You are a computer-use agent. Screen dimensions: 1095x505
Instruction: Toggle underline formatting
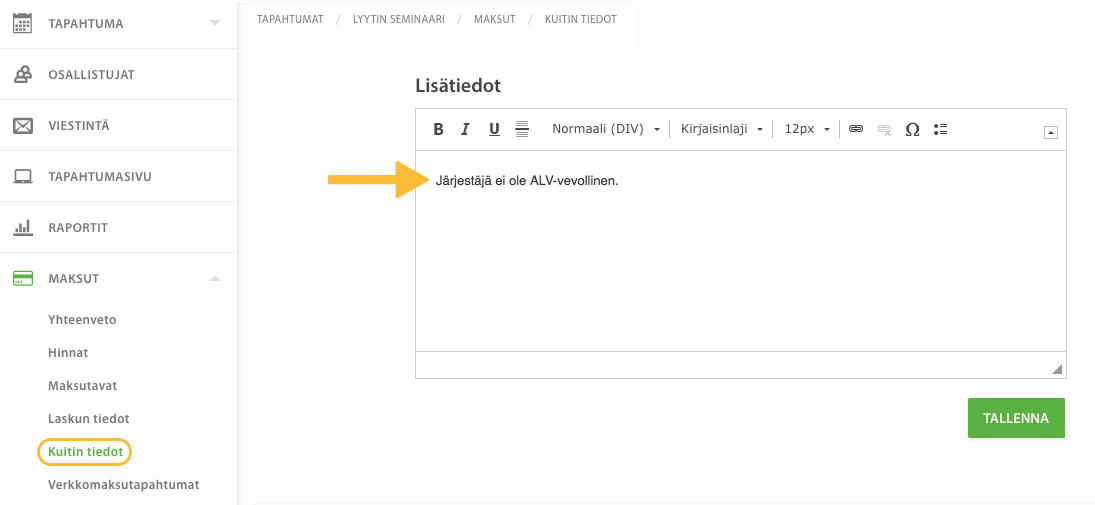[494, 129]
